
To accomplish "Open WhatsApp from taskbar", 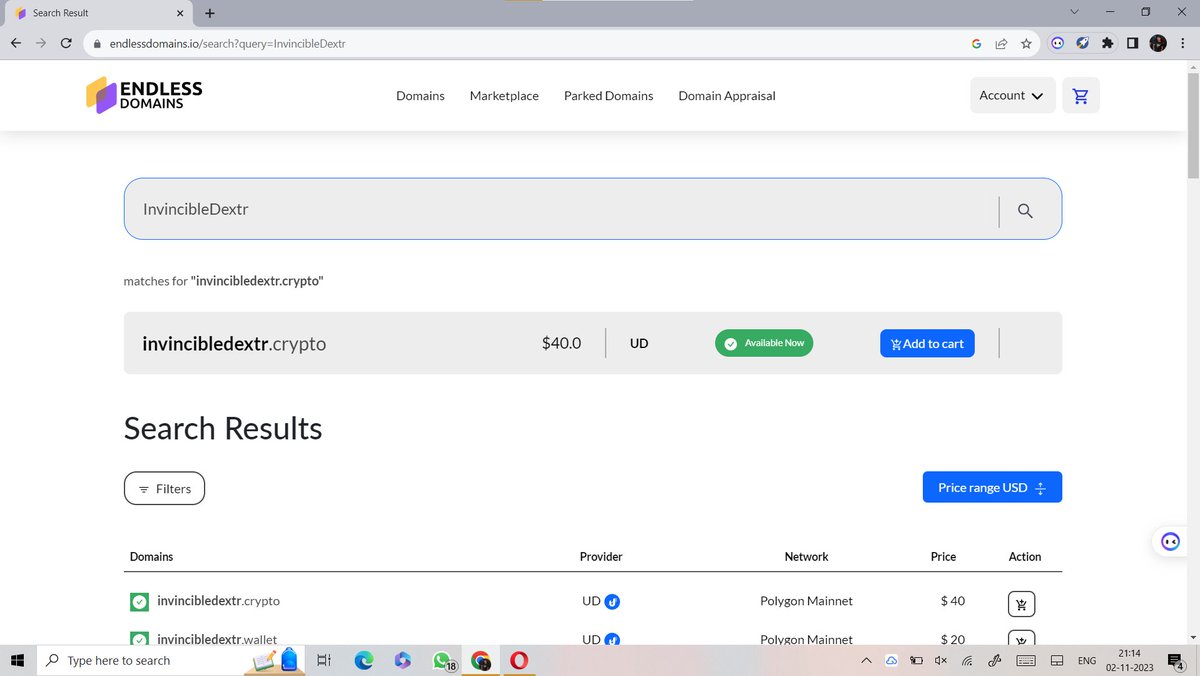I will 442,660.
